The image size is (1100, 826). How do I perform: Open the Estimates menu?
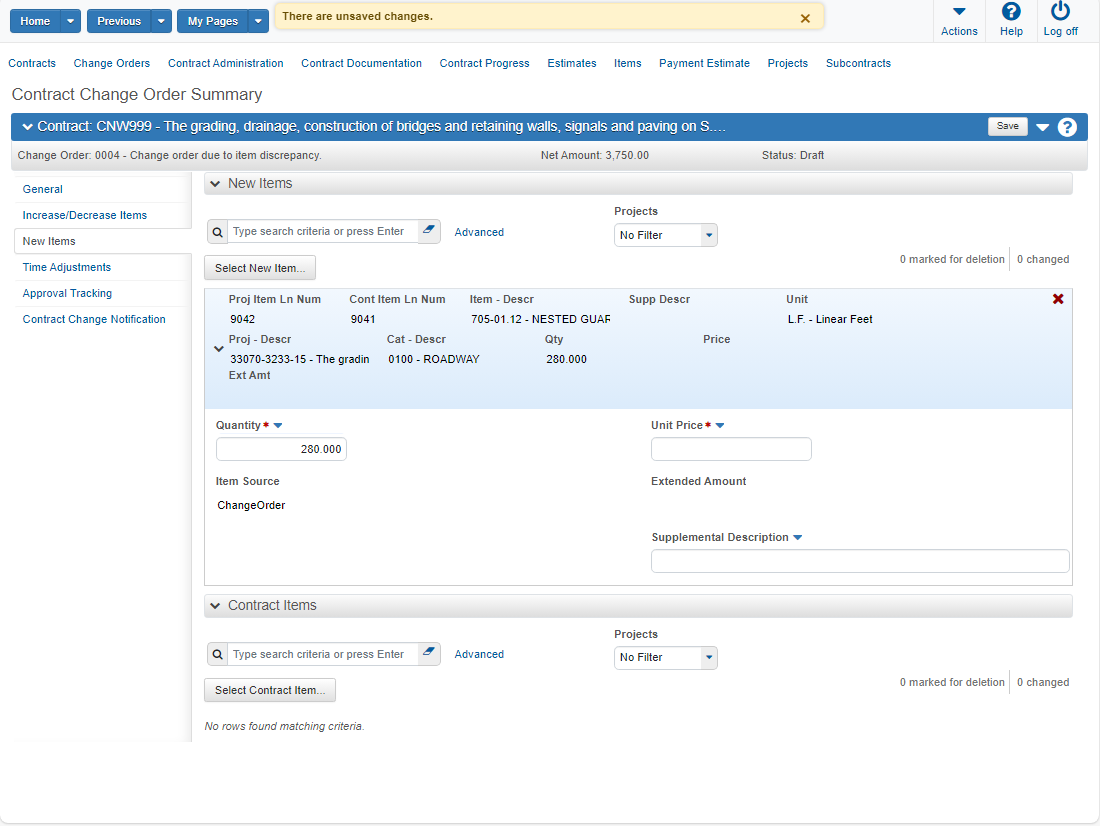click(572, 63)
